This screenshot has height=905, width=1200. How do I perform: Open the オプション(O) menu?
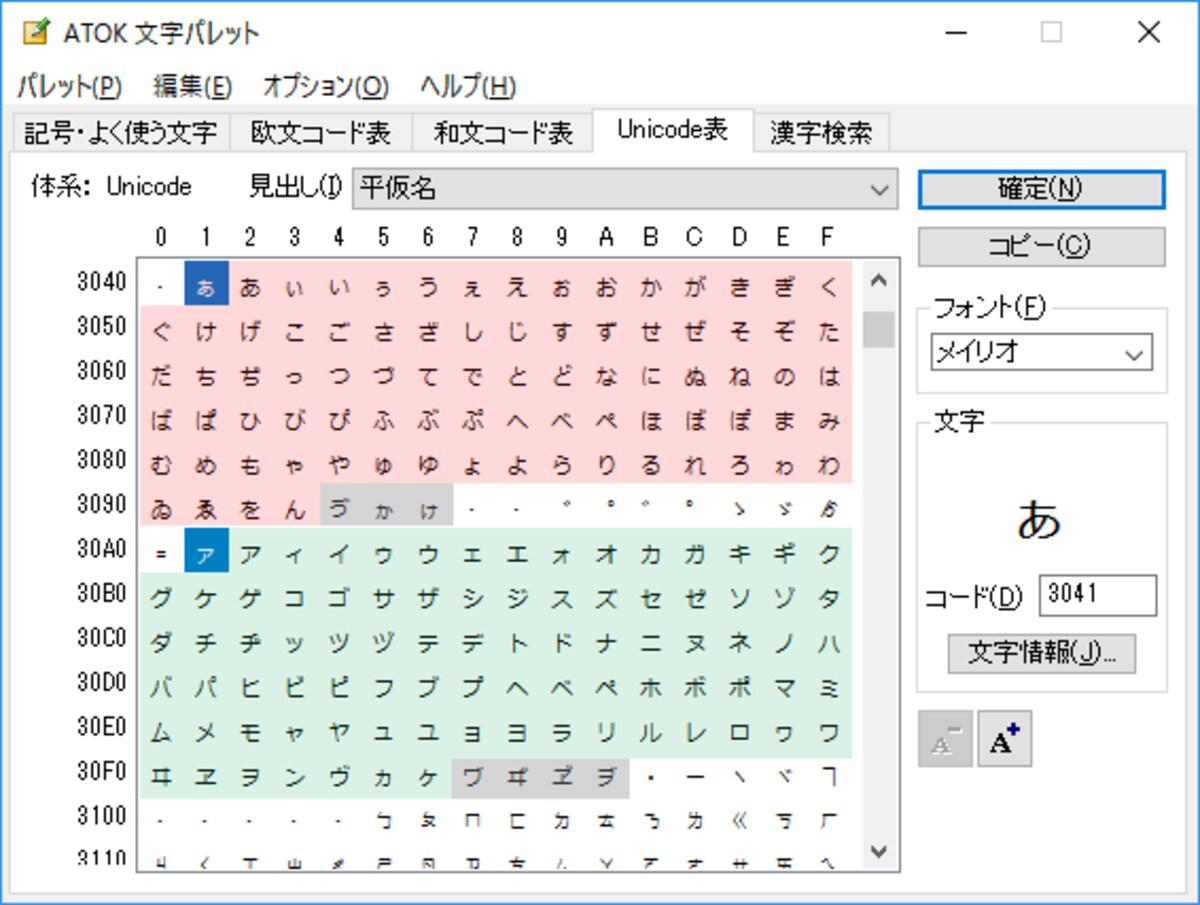pos(326,86)
